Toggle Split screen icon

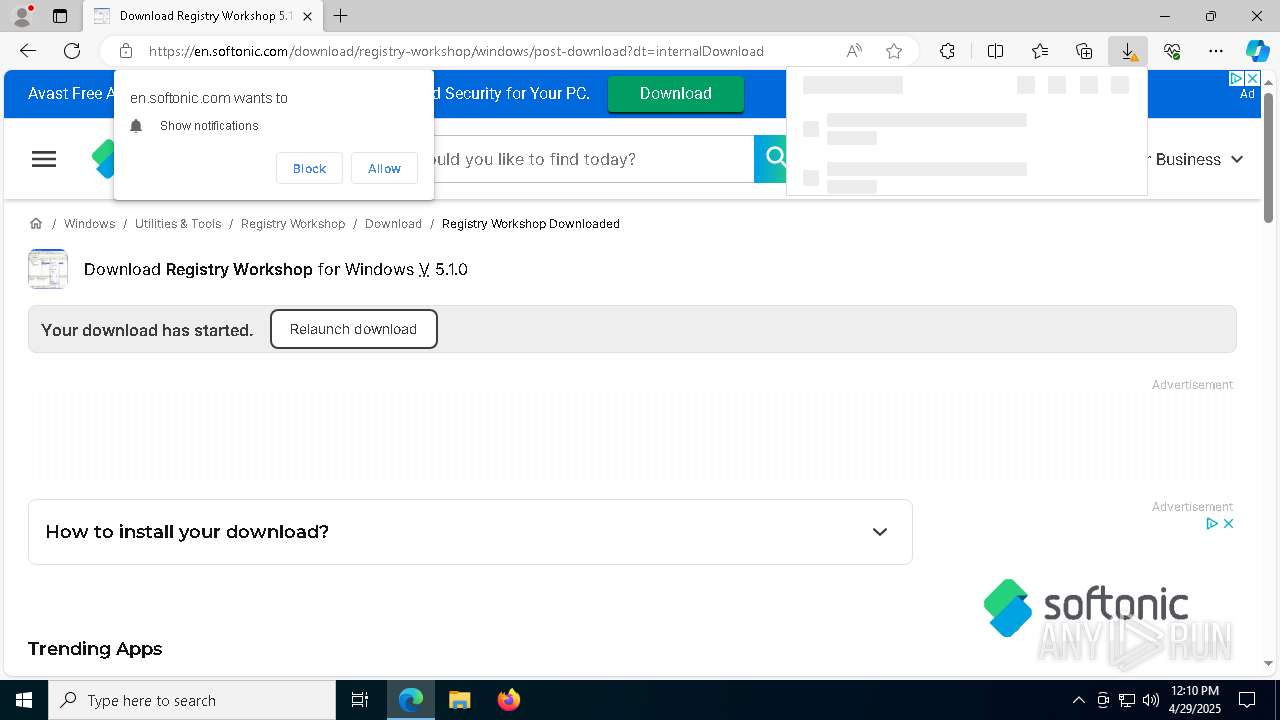[x=995, y=51]
